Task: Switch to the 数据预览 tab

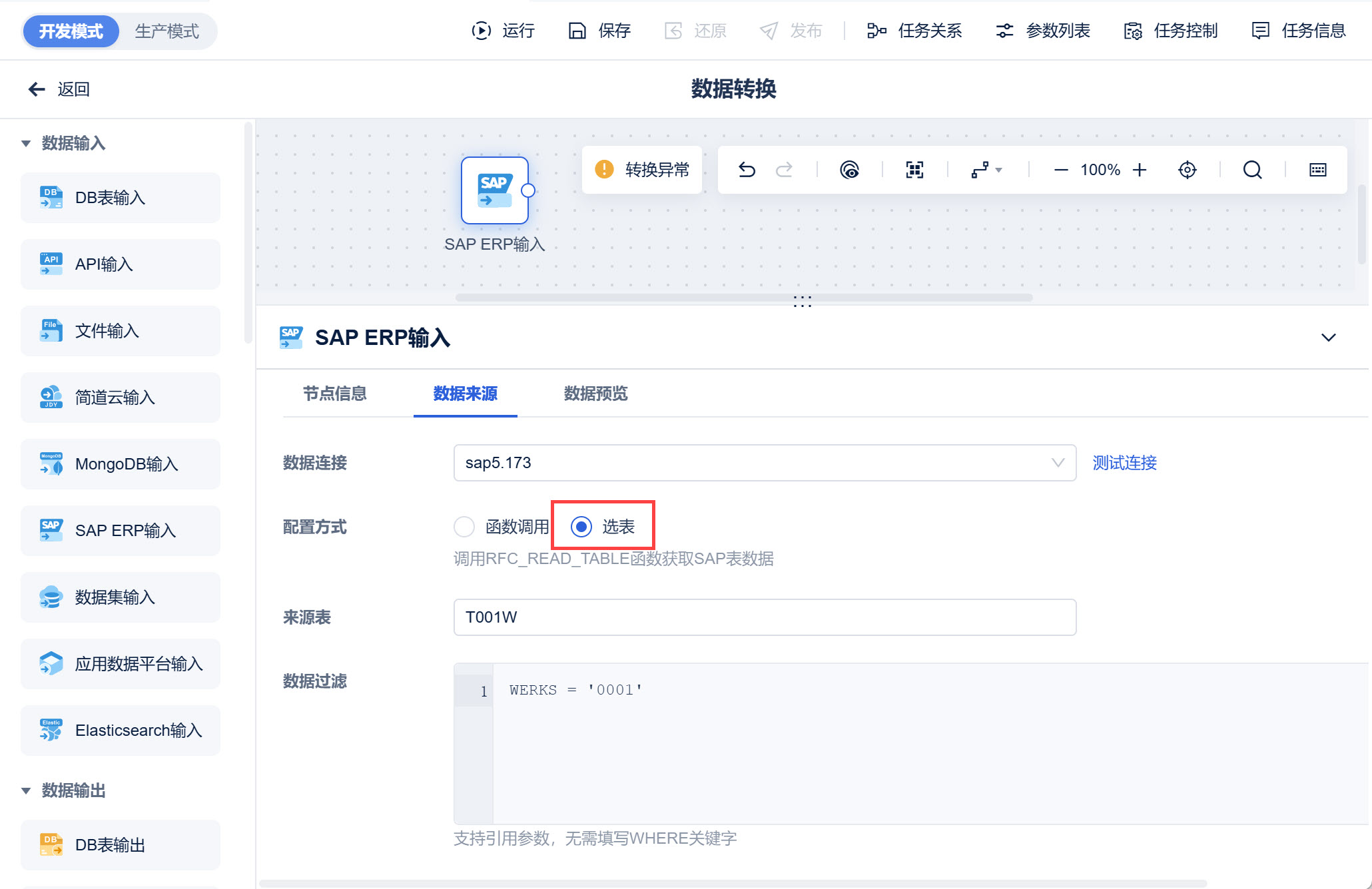Action: tap(596, 394)
